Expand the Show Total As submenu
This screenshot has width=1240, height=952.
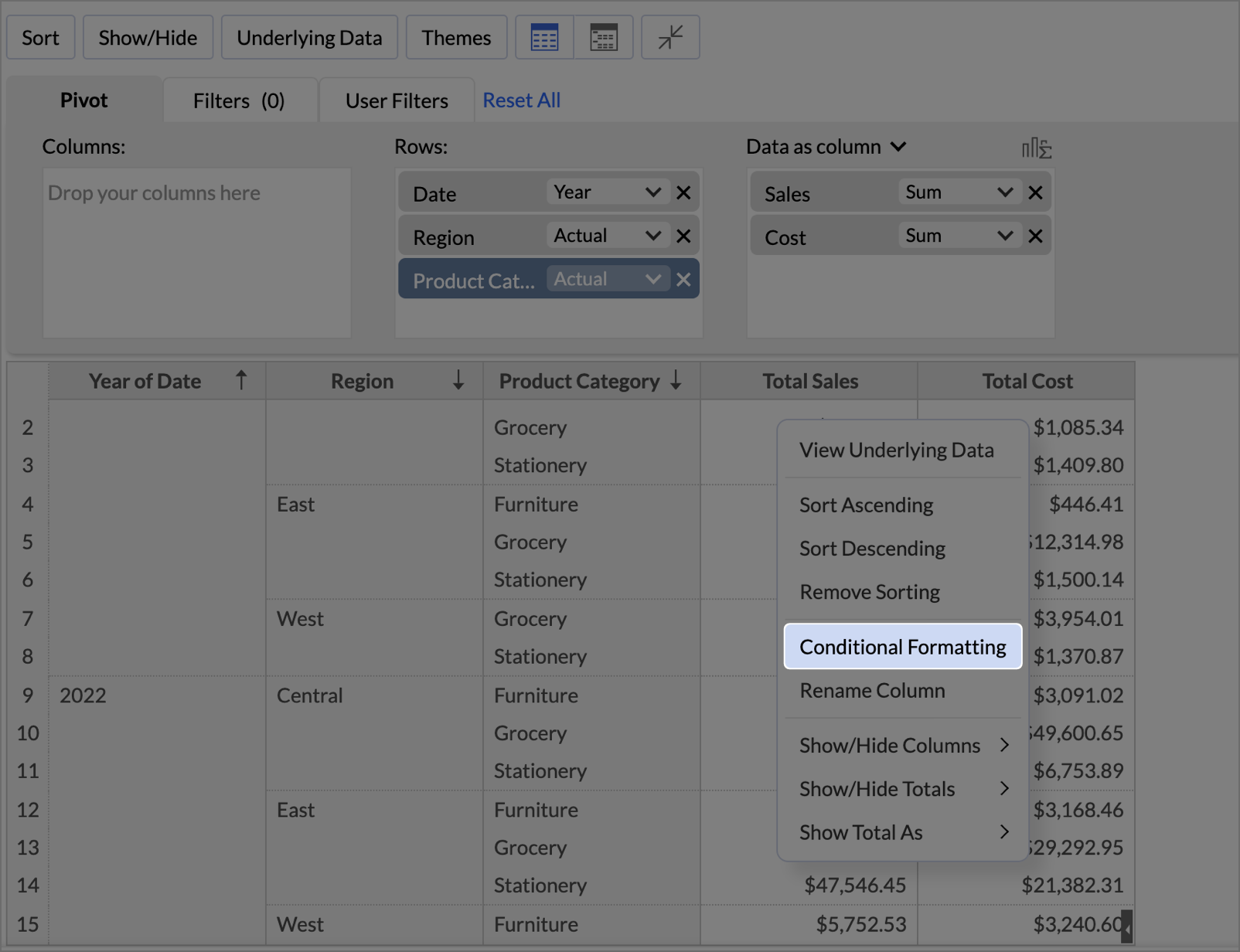tap(903, 832)
